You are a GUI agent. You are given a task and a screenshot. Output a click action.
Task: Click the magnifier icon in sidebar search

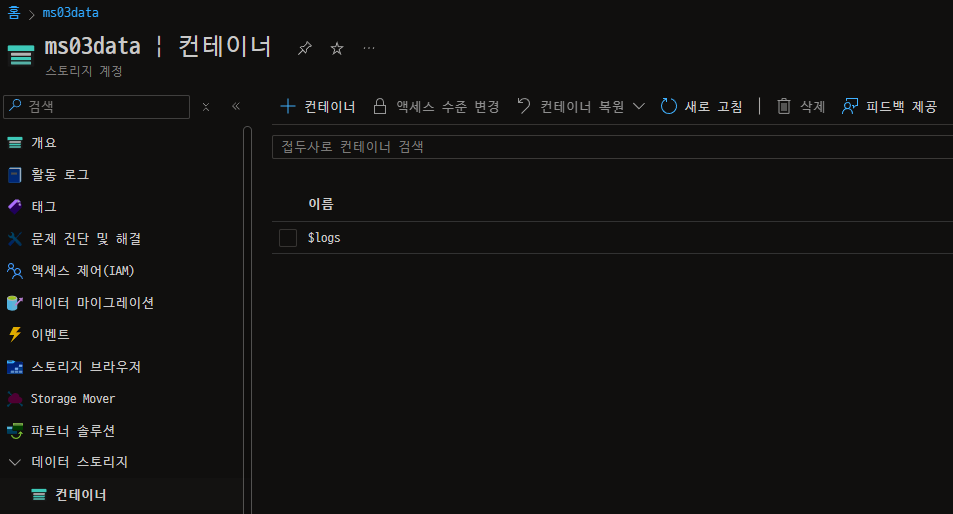(x=15, y=105)
